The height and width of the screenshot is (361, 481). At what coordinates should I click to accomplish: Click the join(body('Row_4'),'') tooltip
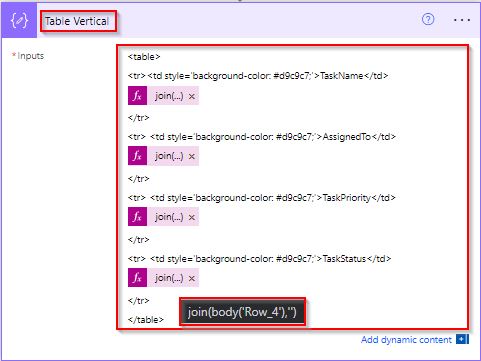tap(242, 312)
